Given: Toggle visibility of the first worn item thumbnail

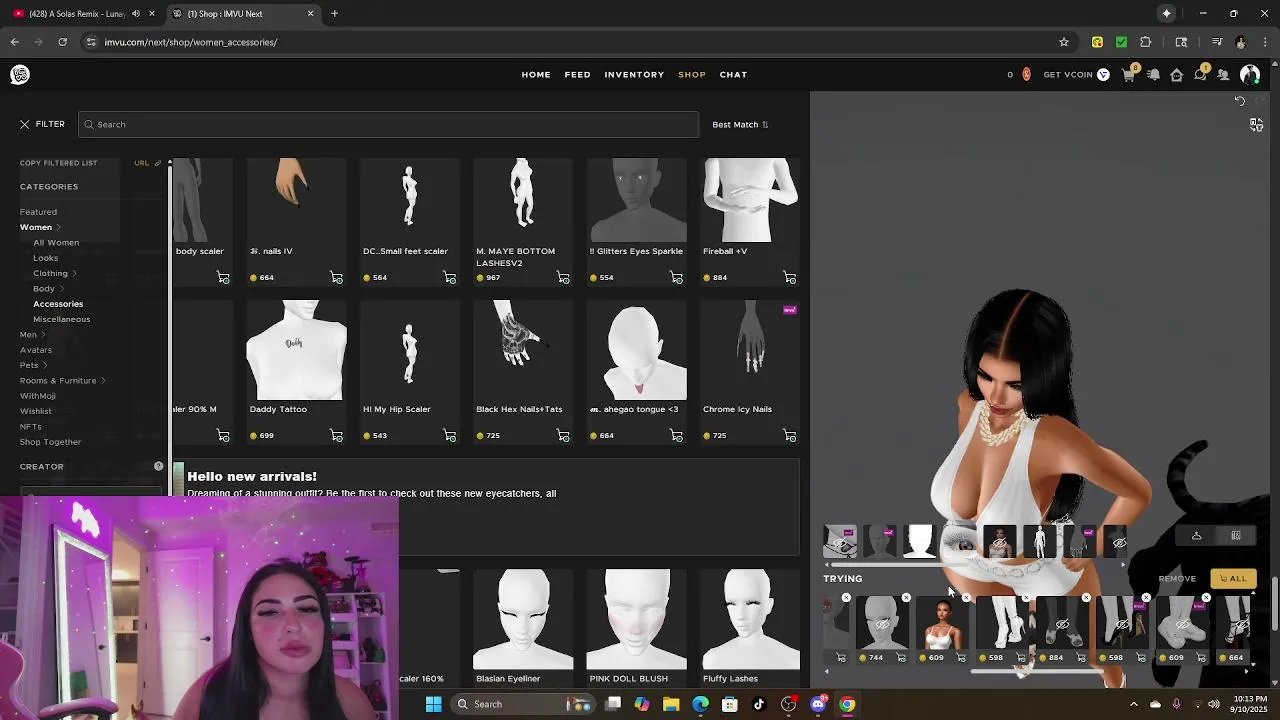Looking at the screenshot, I should click(841, 542).
